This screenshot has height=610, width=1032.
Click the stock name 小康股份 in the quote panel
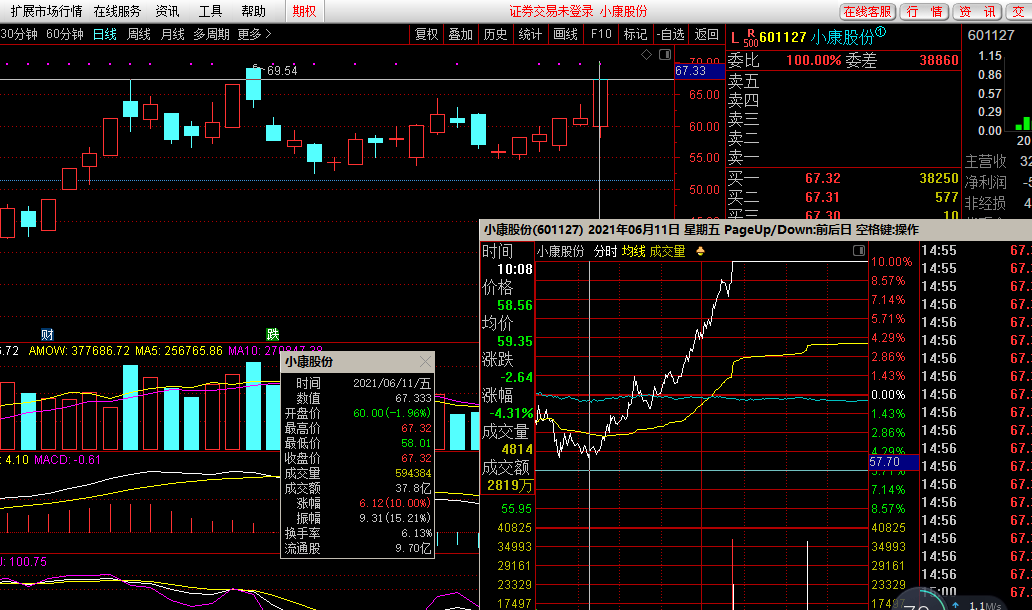(842, 38)
